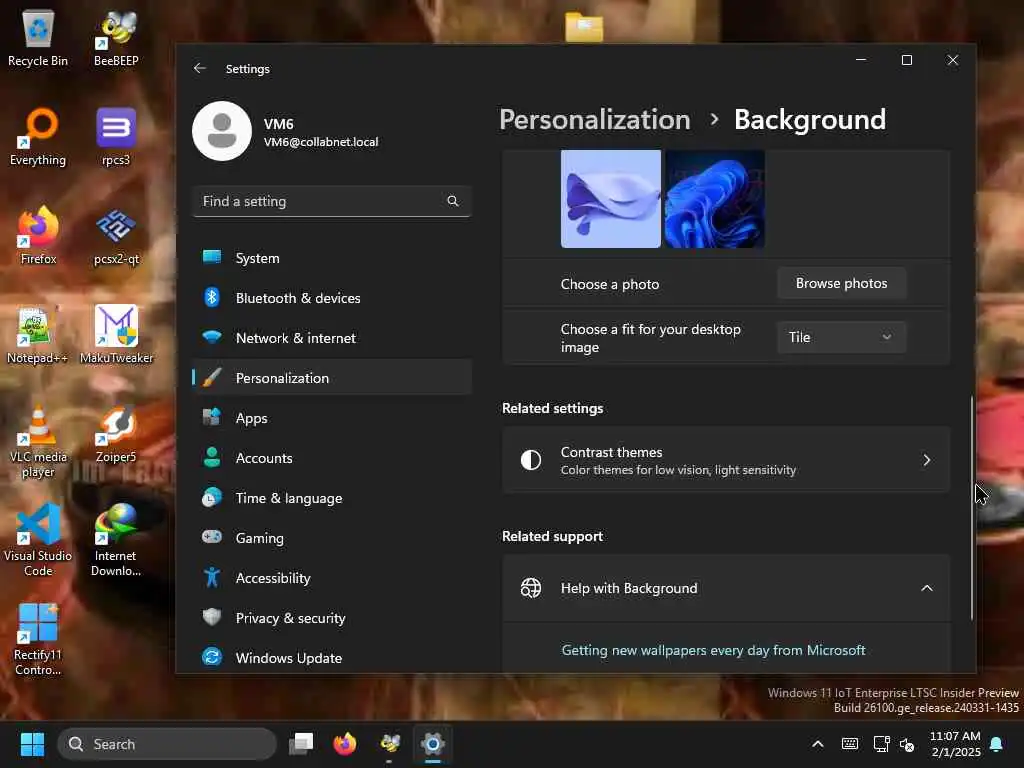The width and height of the screenshot is (1024, 768).
Task: Open Bluetooth & devices settings
Action: [x=332, y=298]
